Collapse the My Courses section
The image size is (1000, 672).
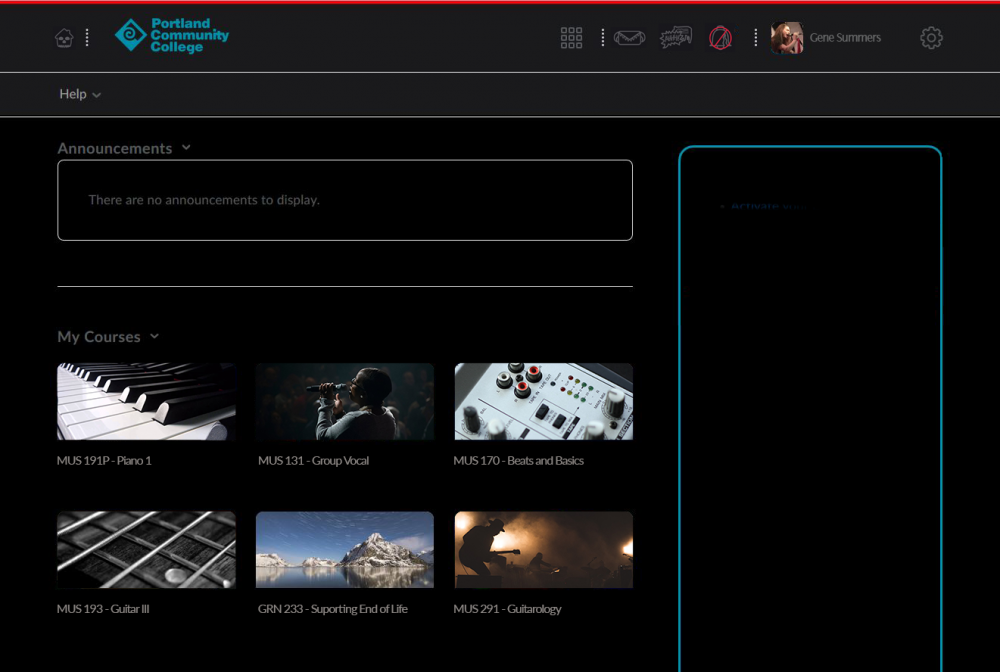click(154, 337)
